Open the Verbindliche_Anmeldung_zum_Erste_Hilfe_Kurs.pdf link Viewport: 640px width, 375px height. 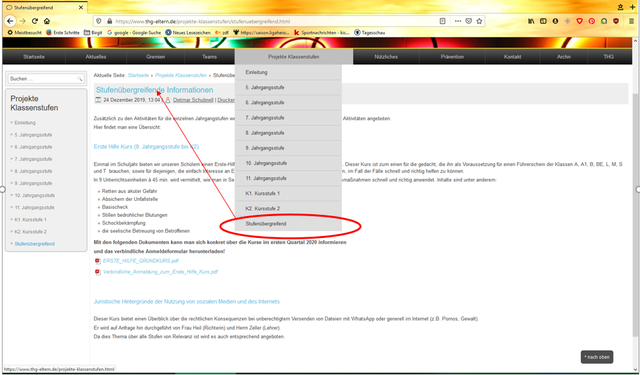pos(160,272)
